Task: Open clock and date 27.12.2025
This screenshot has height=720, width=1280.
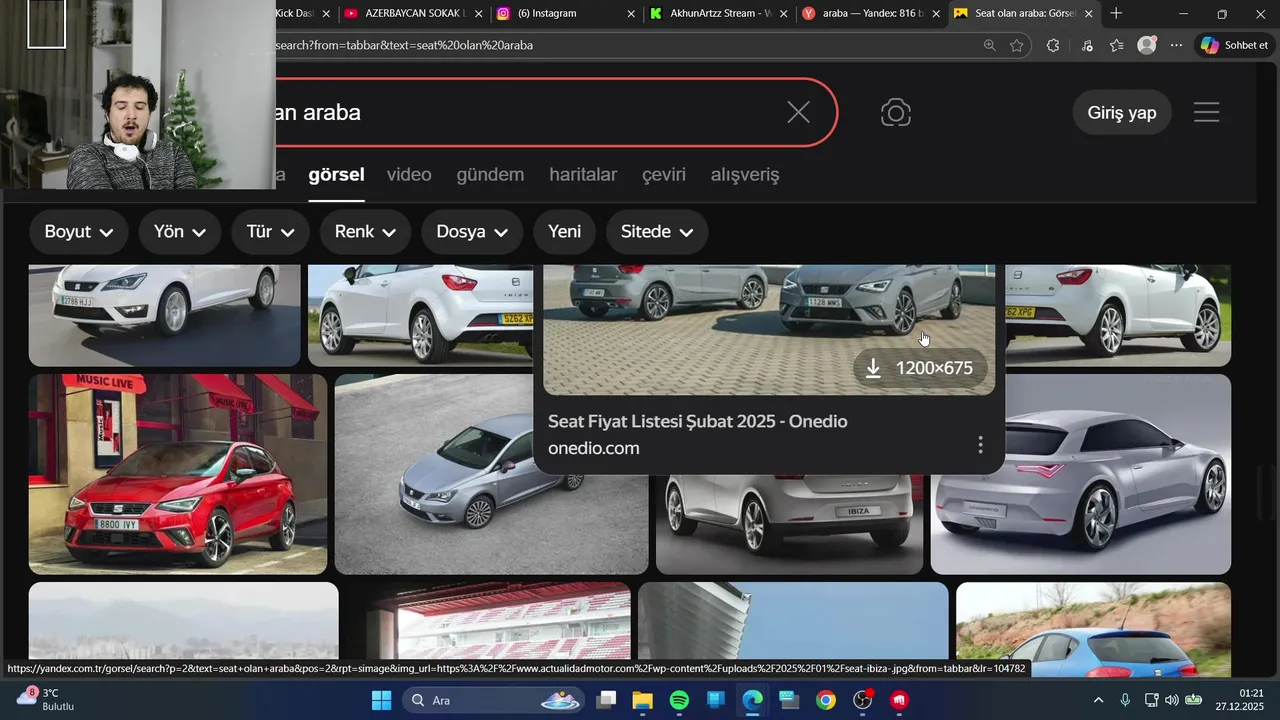Action: pos(1239,699)
